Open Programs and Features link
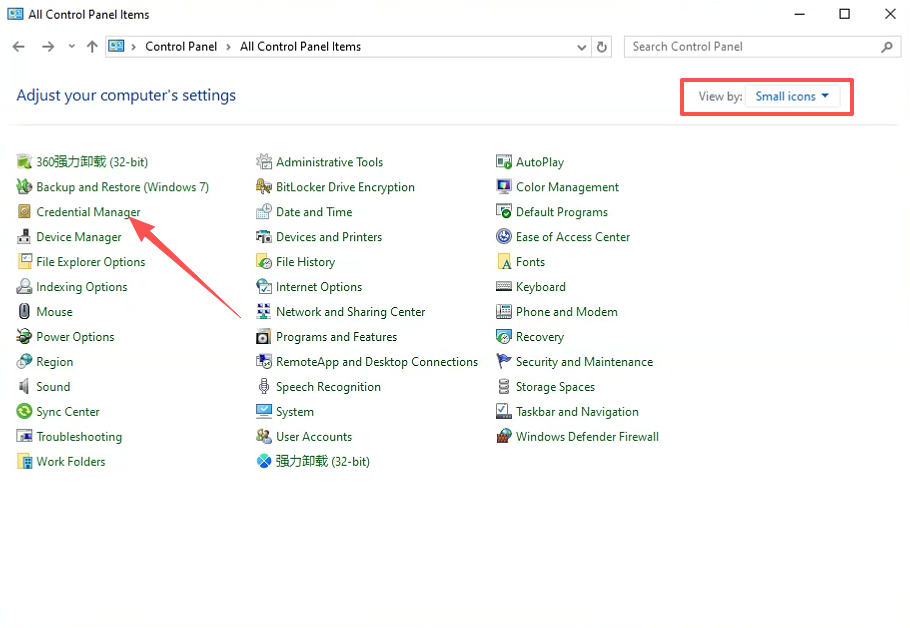The image size is (910, 628). (337, 337)
